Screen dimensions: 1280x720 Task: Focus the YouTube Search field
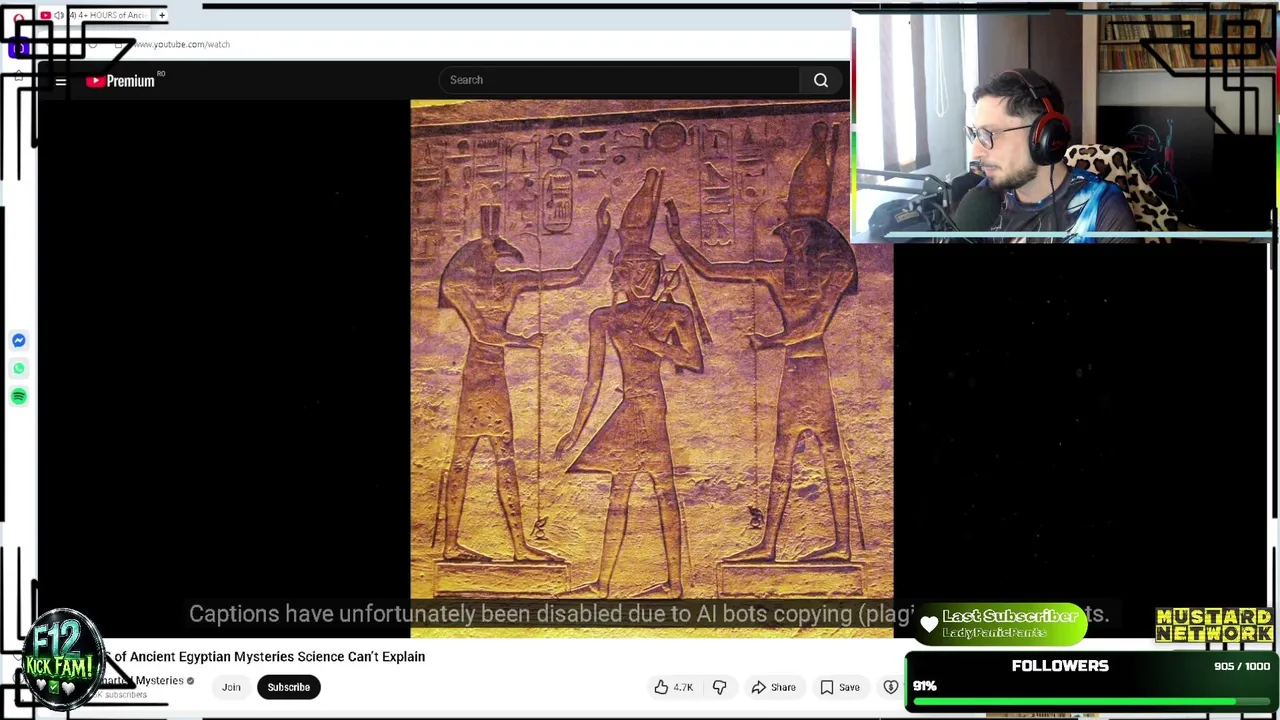pyautogui.click(x=618, y=80)
